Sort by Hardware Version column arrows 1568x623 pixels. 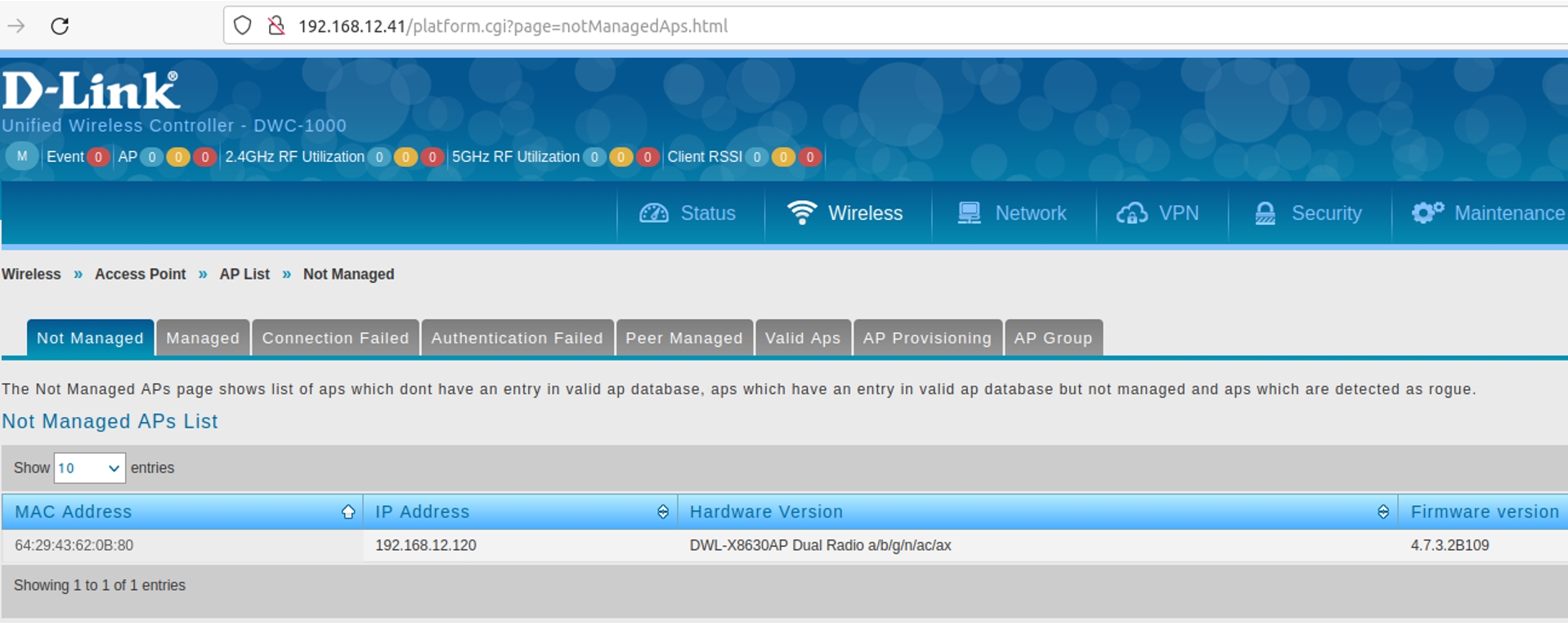1382,512
